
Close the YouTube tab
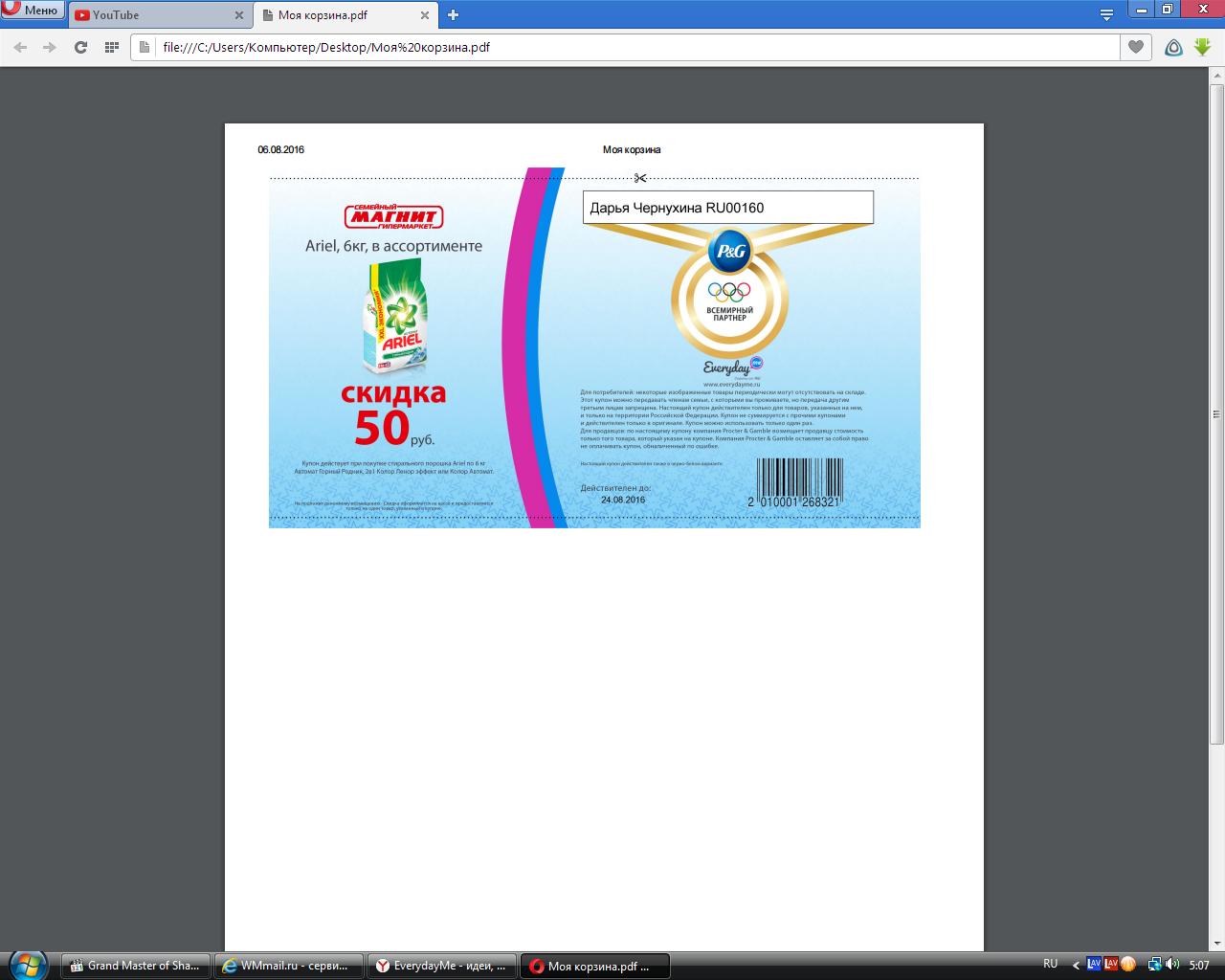tap(238, 15)
